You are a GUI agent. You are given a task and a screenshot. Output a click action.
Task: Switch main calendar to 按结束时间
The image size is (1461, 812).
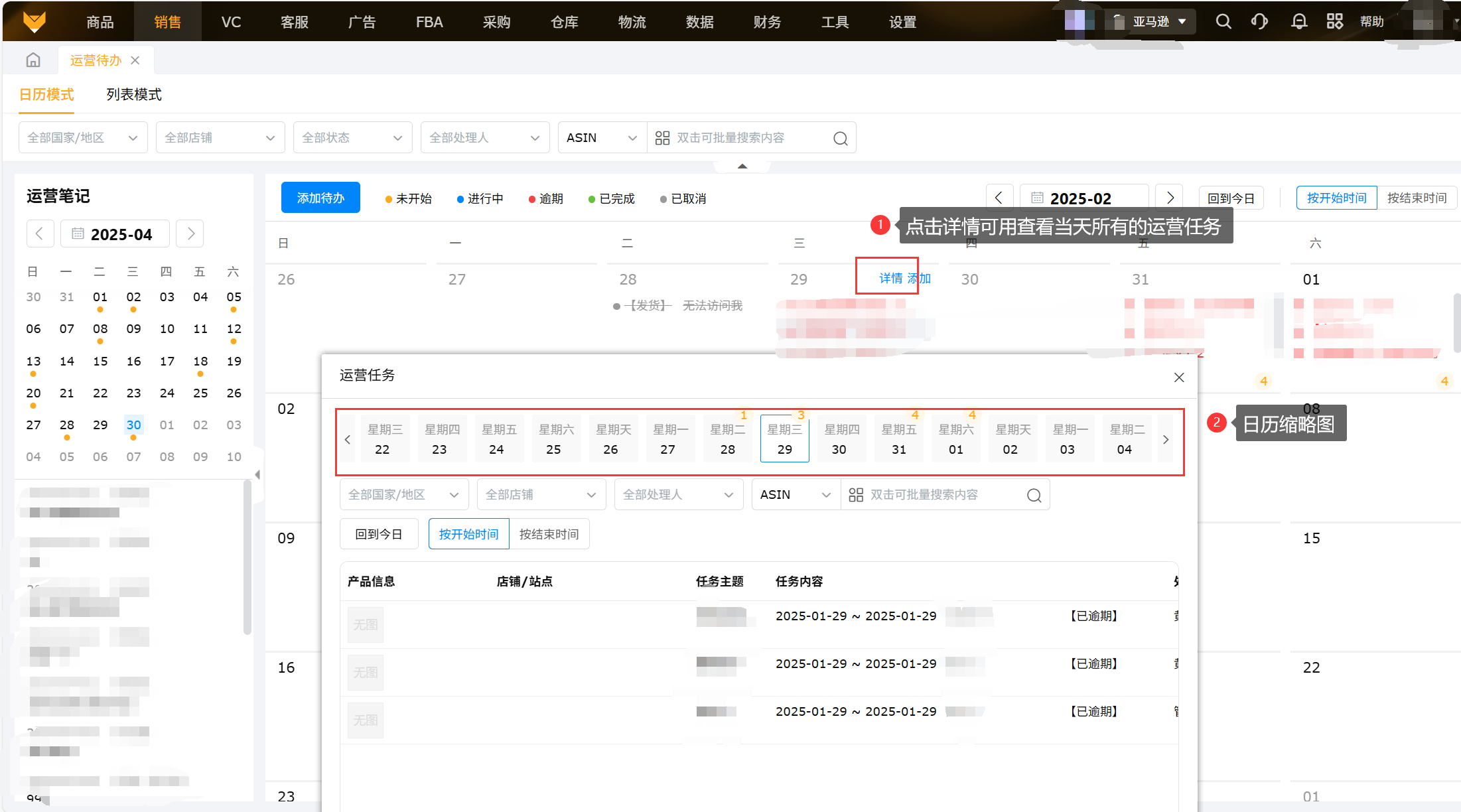tap(1417, 198)
